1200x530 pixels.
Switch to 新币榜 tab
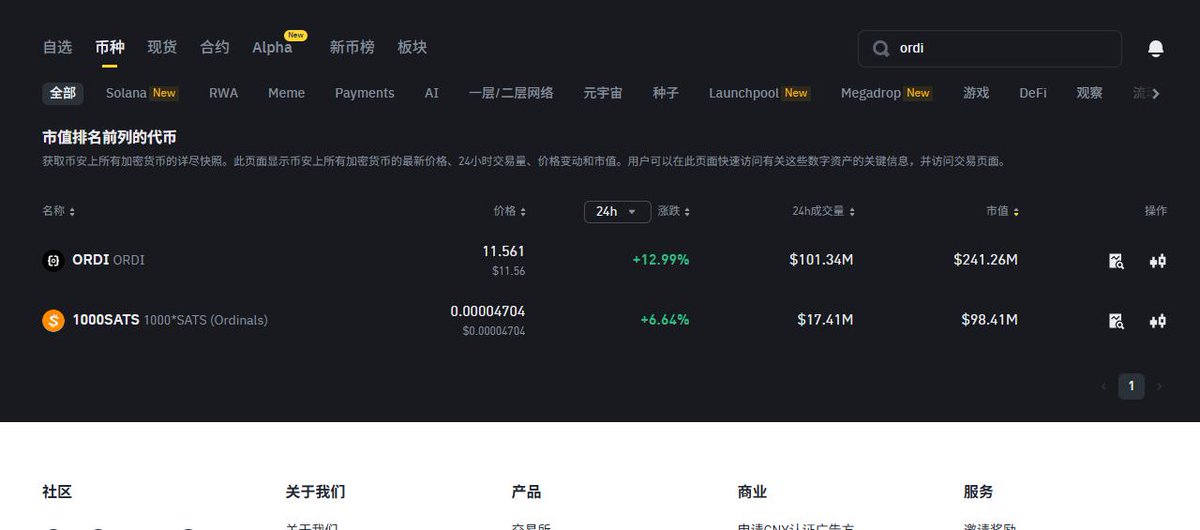tap(352, 47)
